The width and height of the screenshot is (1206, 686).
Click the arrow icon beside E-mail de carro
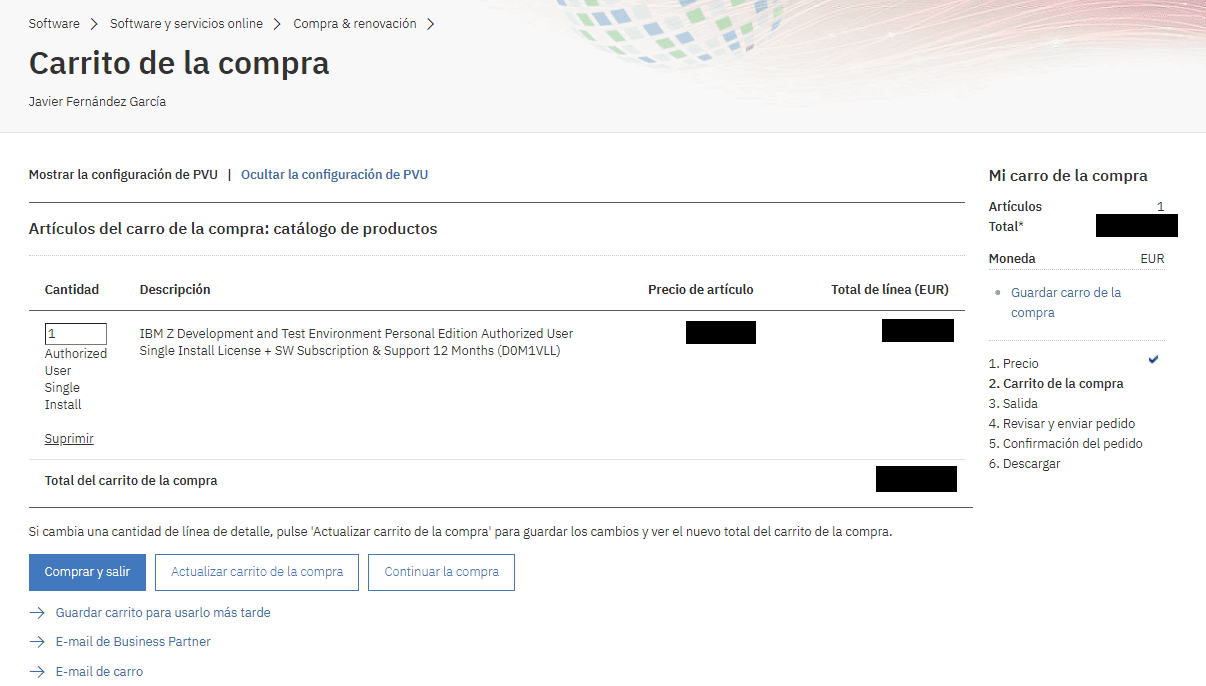pyautogui.click(x=37, y=672)
